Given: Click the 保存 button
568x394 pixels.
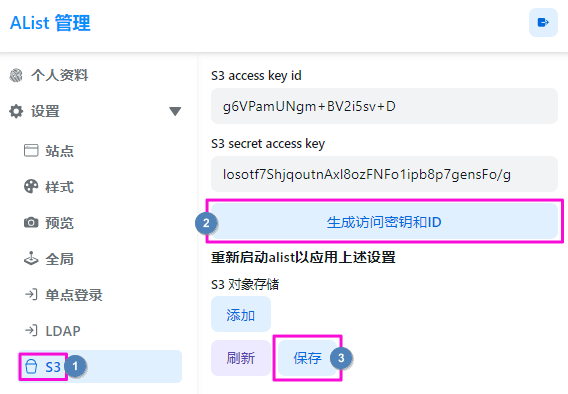Looking at the screenshot, I should point(308,358).
